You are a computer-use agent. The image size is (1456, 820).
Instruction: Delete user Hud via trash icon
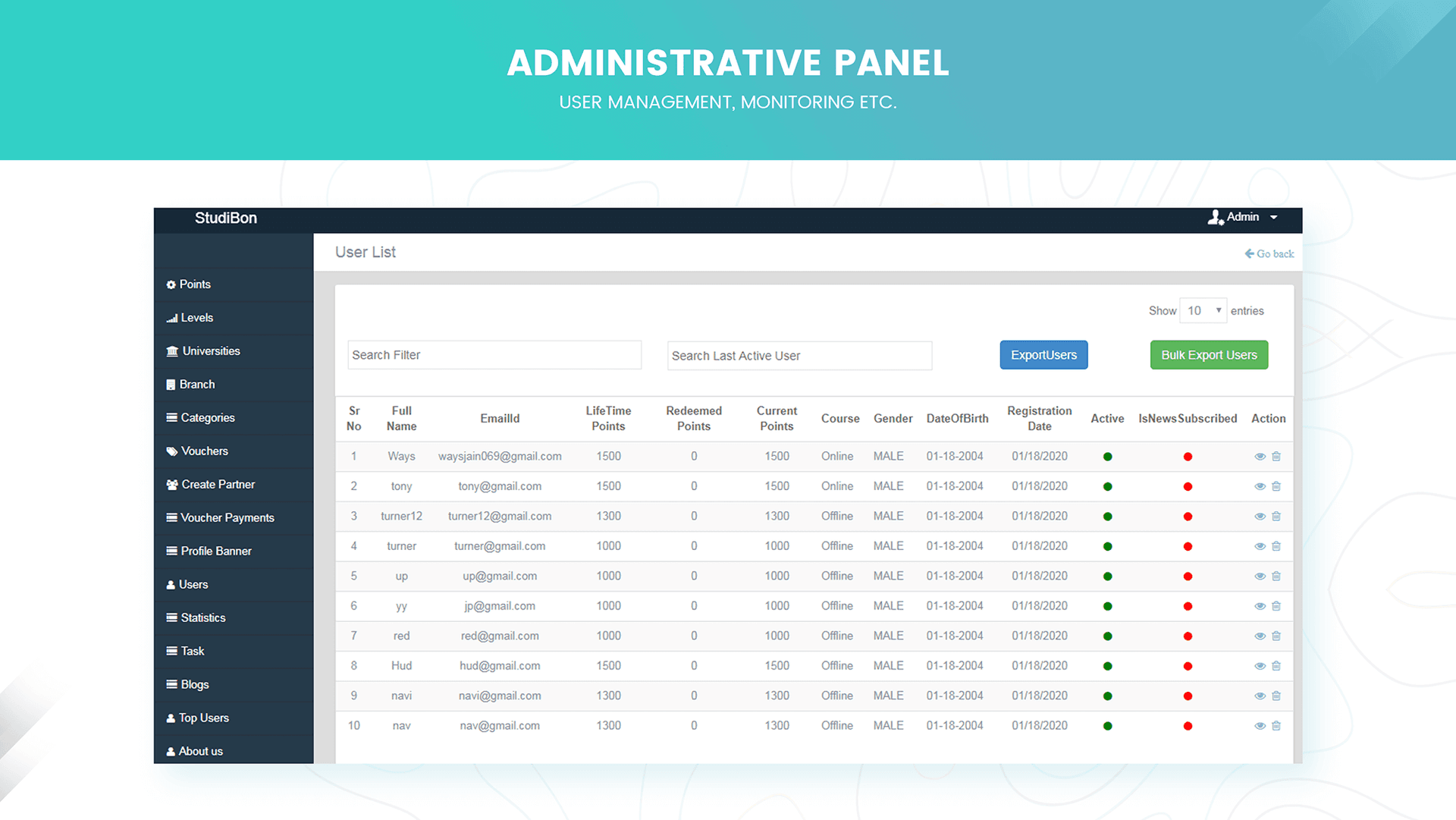click(1276, 666)
